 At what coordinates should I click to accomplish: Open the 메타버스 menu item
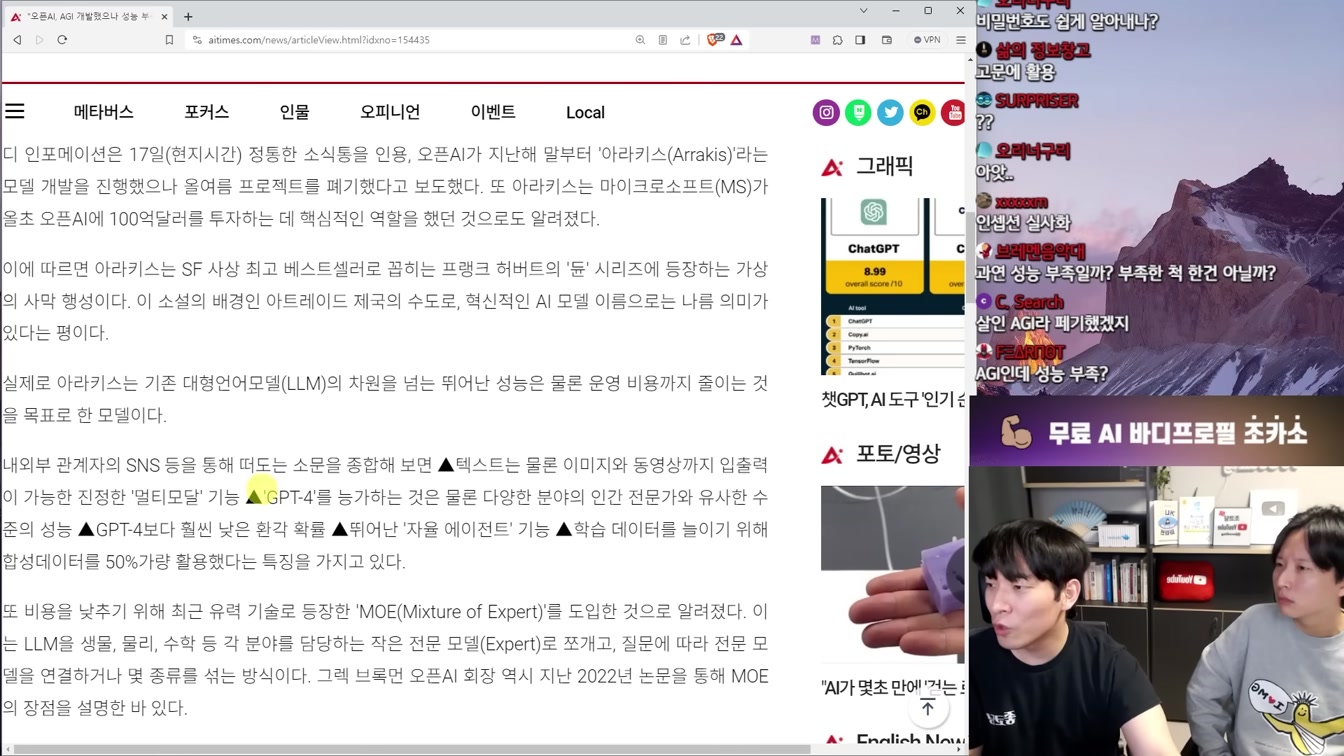(103, 112)
